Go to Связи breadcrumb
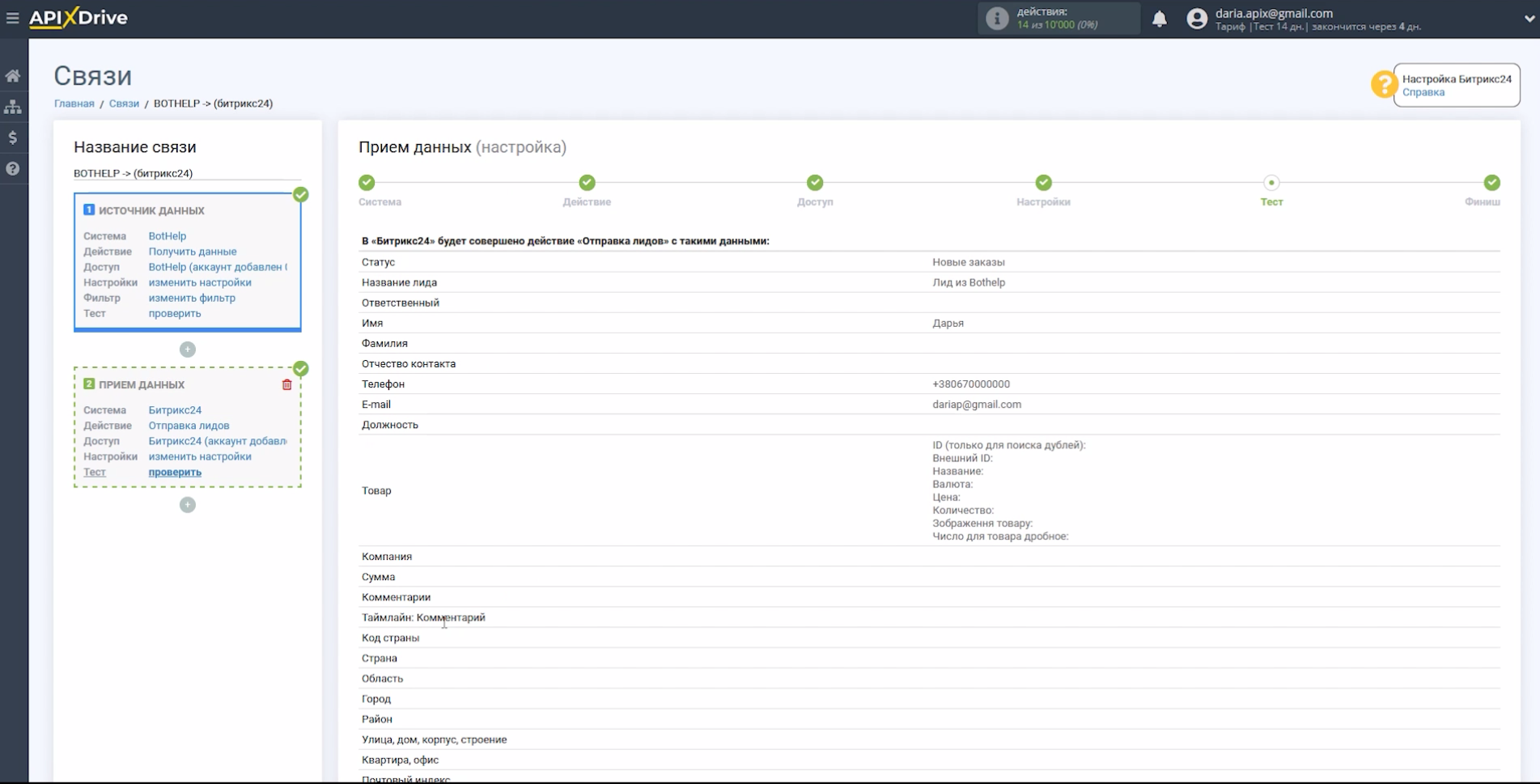This screenshot has width=1540, height=784. (124, 104)
